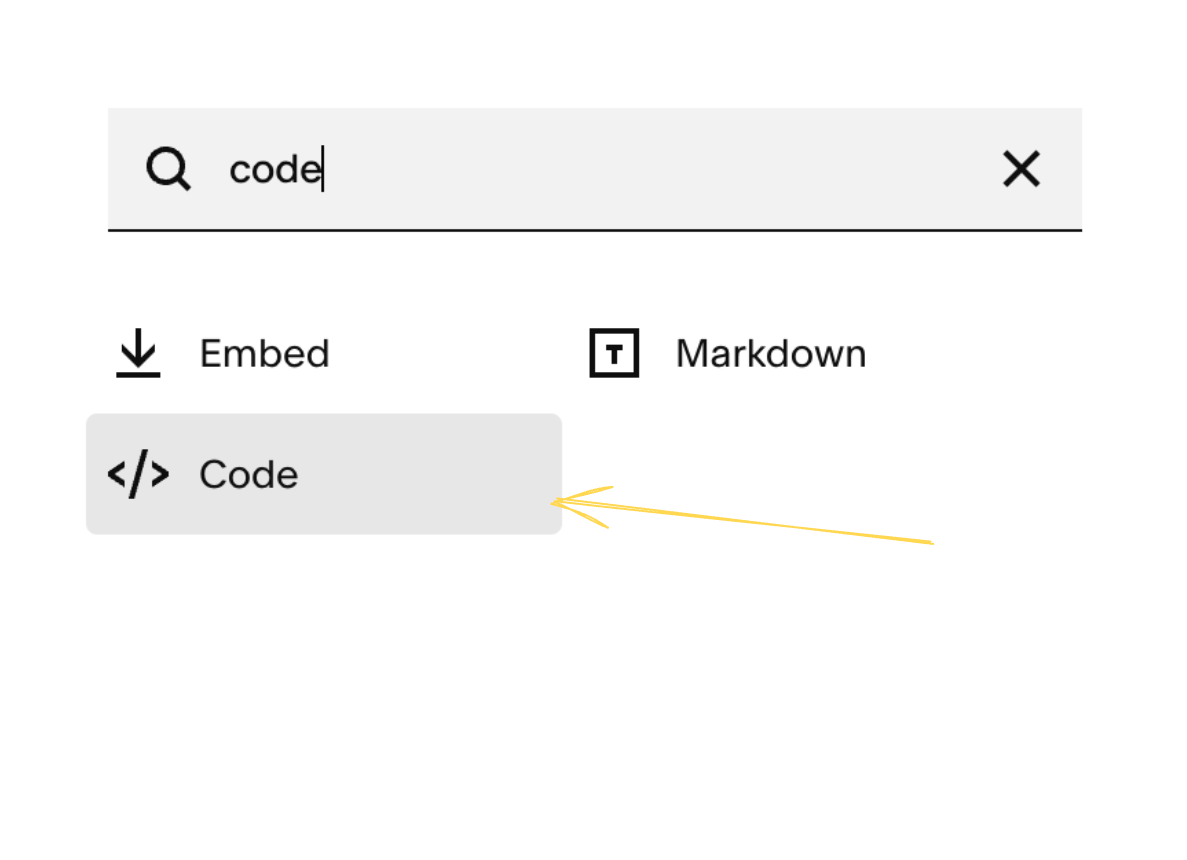Choose Markdown from the results menu
This screenshot has height=860, width=1187.
click(770, 352)
